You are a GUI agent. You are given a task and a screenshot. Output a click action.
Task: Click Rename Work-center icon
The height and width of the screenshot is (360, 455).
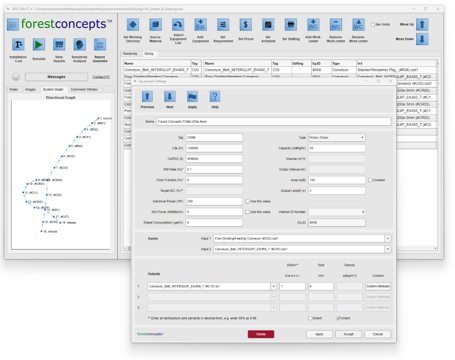point(358,25)
